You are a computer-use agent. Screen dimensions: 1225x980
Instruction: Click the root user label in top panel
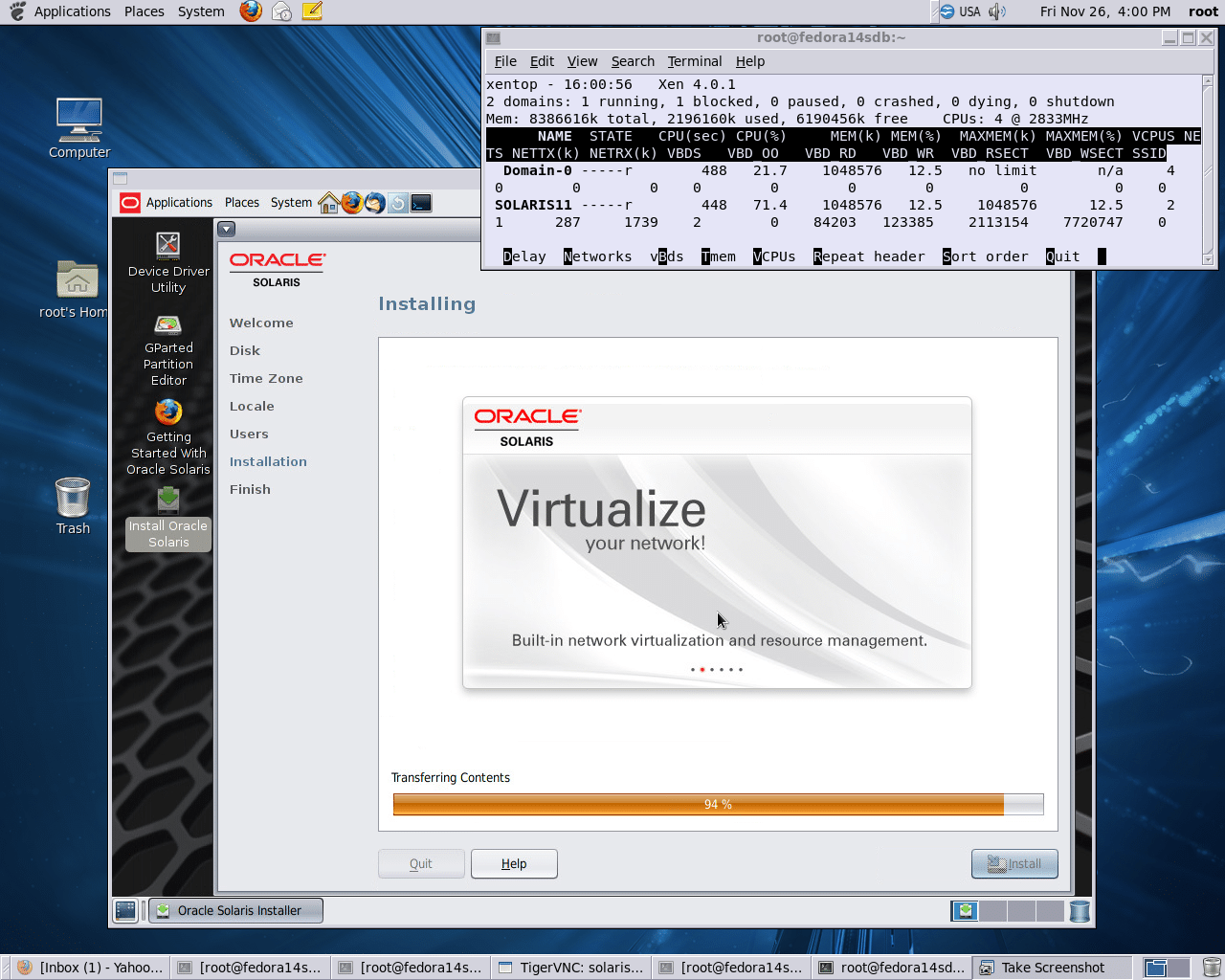point(1203,11)
